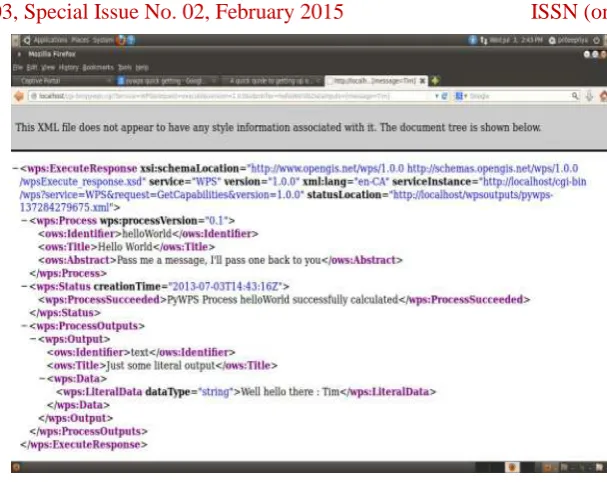Open the Firefox Tools menu
The width and height of the screenshot is (607, 482).
pos(125,67)
